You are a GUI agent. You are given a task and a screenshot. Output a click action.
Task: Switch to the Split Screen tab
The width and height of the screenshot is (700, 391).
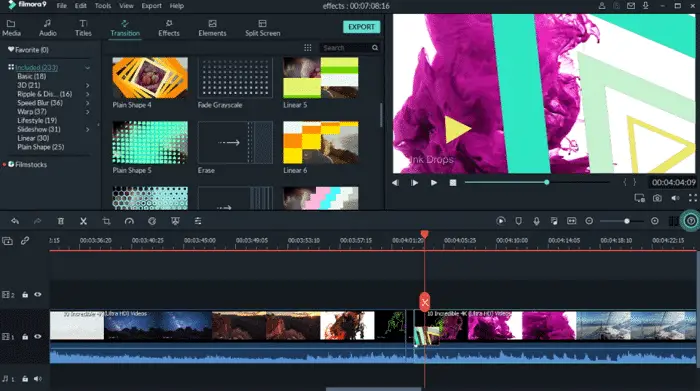coord(262,28)
